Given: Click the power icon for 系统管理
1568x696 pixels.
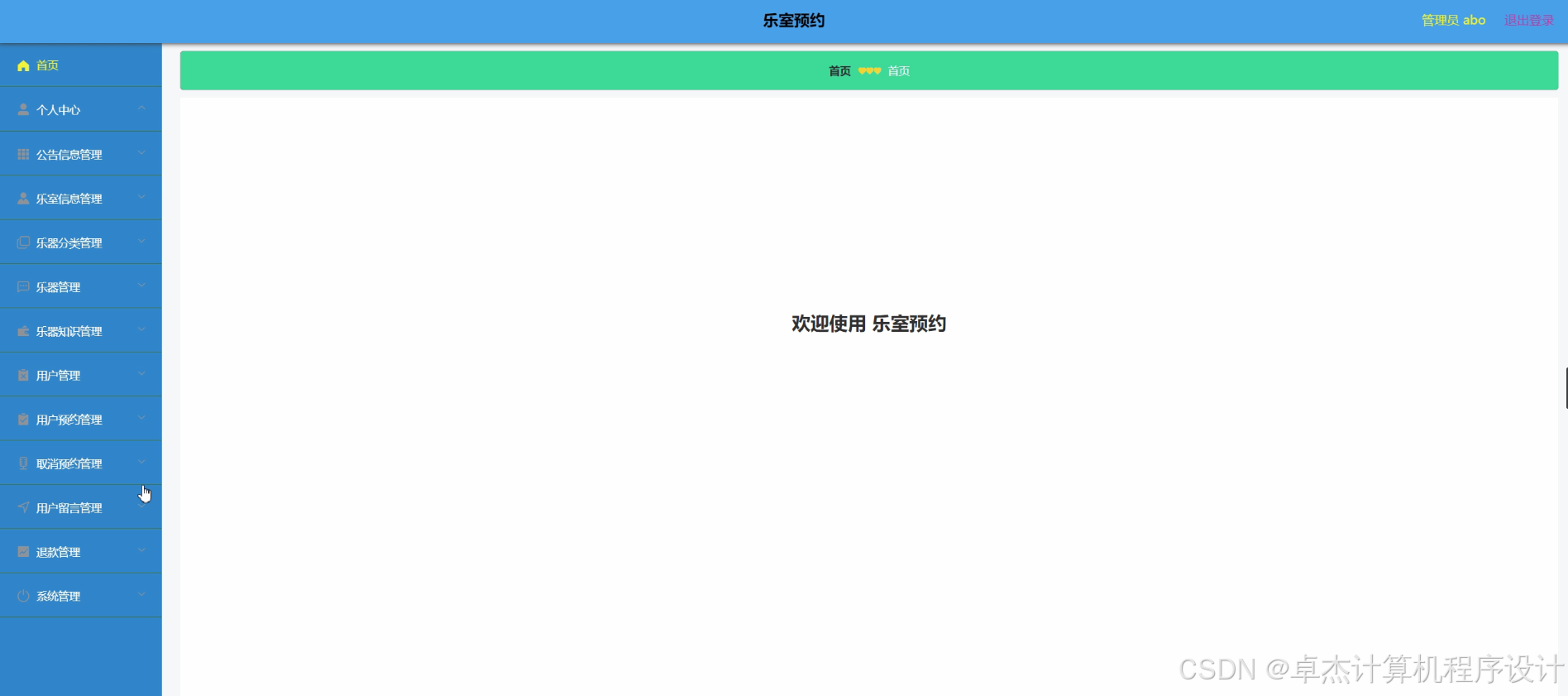Looking at the screenshot, I should pos(23,596).
